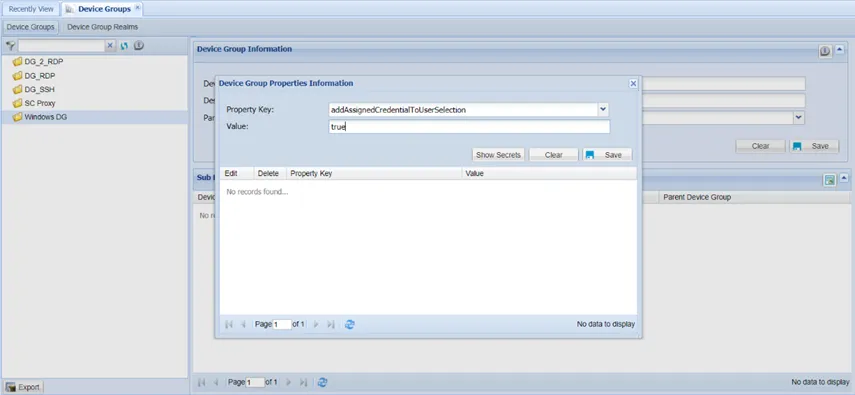855x395 pixels.
Task: Go to last page in bottom Sub Device Groups pager
Action: (x=304, y=382)
